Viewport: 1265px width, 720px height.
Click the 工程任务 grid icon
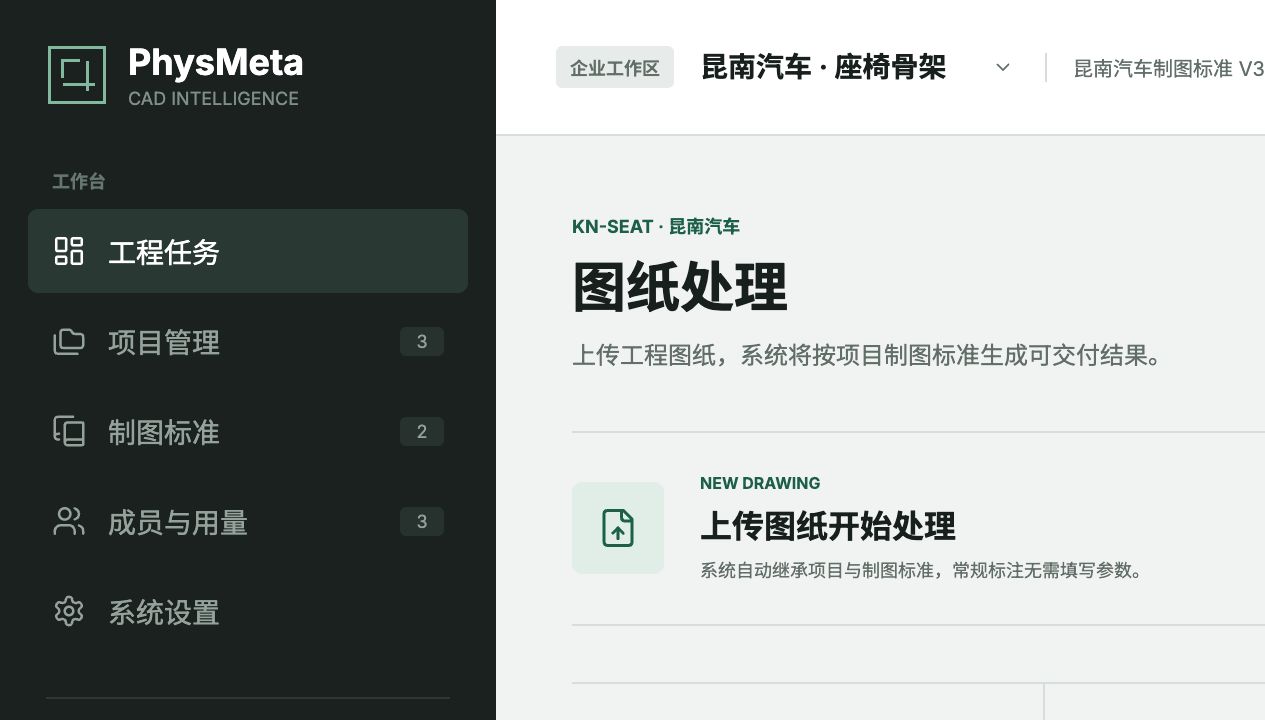click(69, 251)
